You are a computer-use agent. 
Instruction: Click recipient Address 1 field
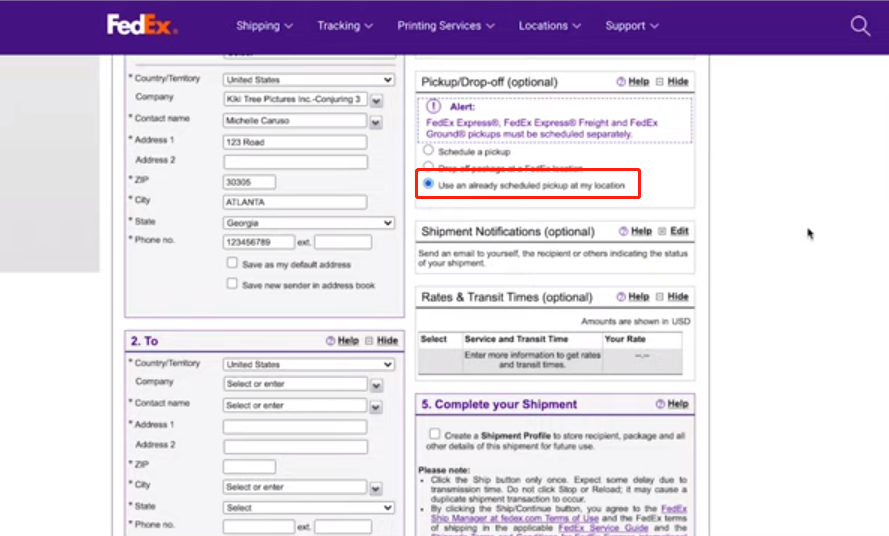(295, 427)
